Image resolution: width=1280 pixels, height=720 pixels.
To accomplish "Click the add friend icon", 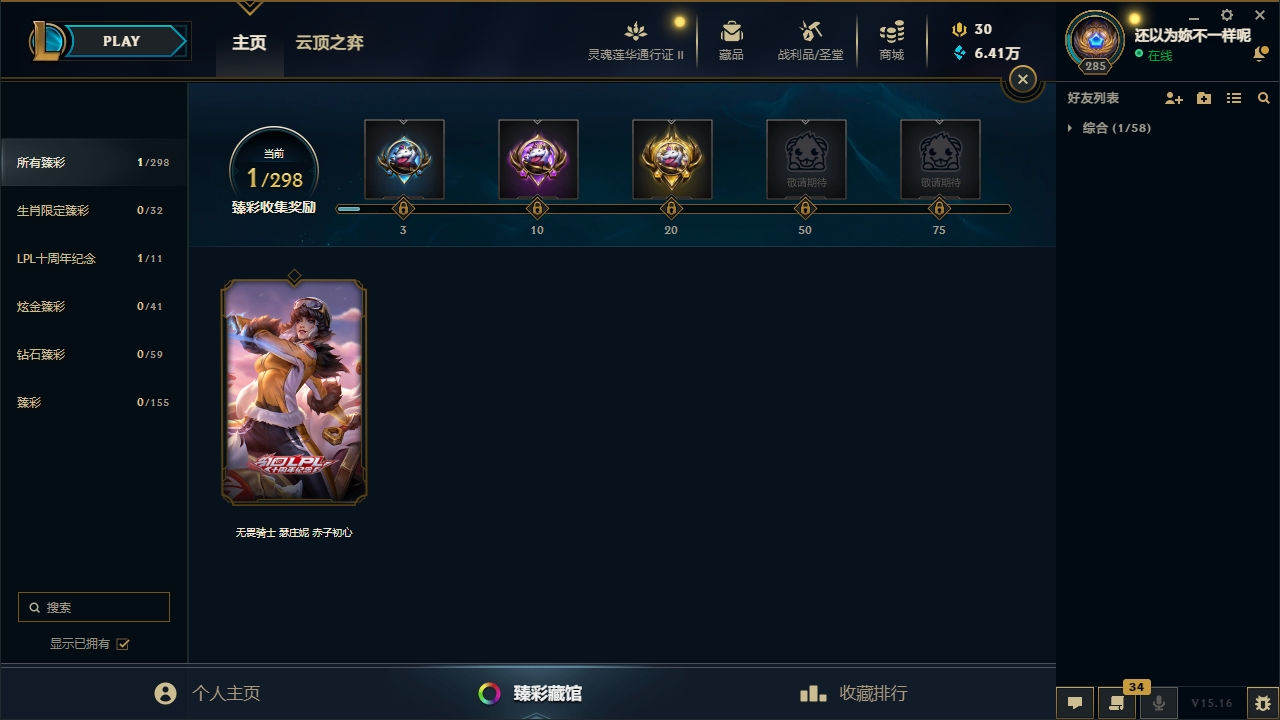I will coord(1174,98).
